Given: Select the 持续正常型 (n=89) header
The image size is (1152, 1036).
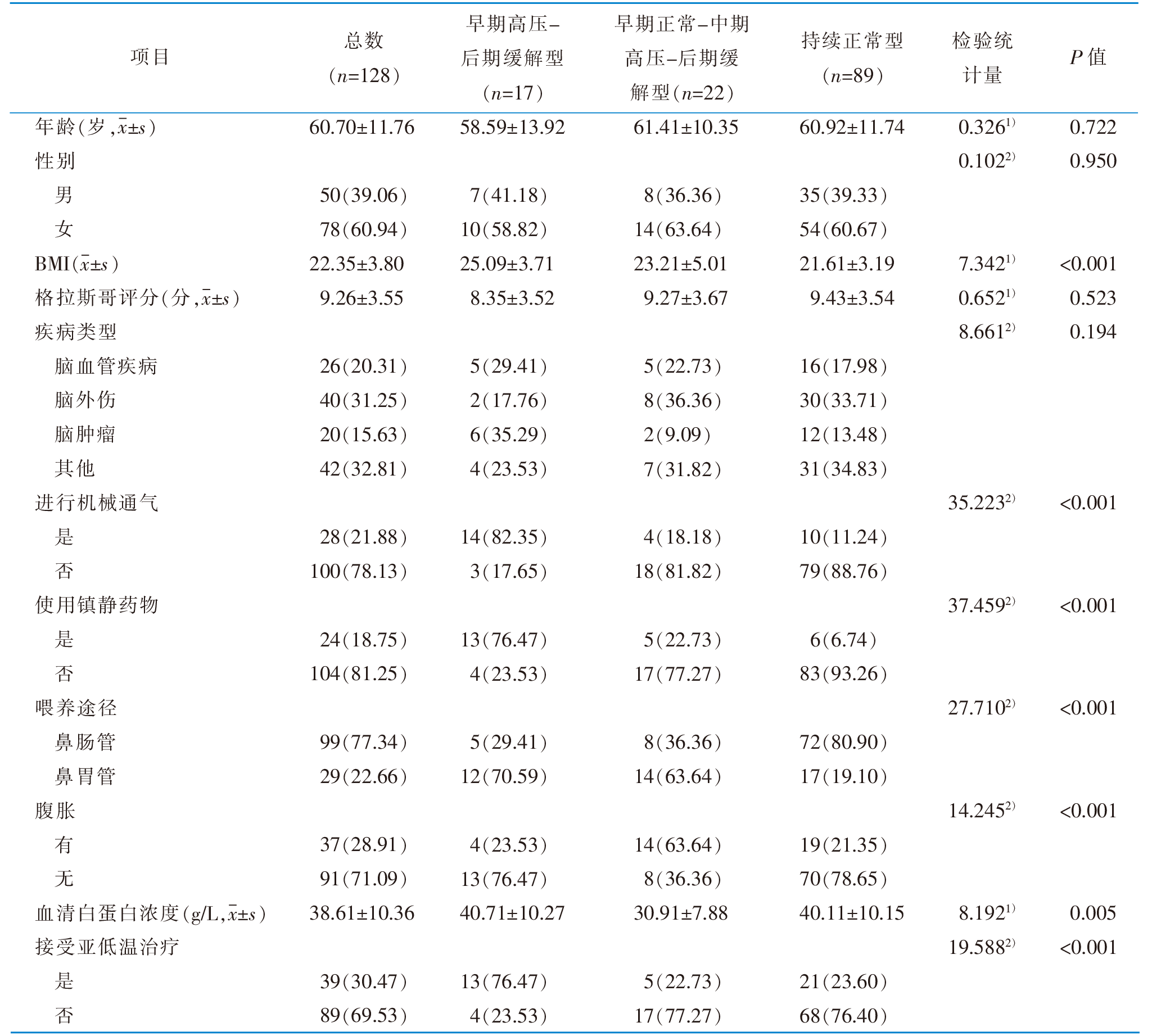Looking at the screenshot, I should click(852, 57).
